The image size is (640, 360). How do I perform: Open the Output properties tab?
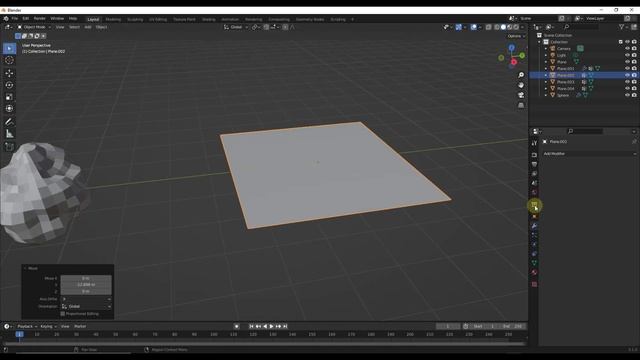[534, 164]
